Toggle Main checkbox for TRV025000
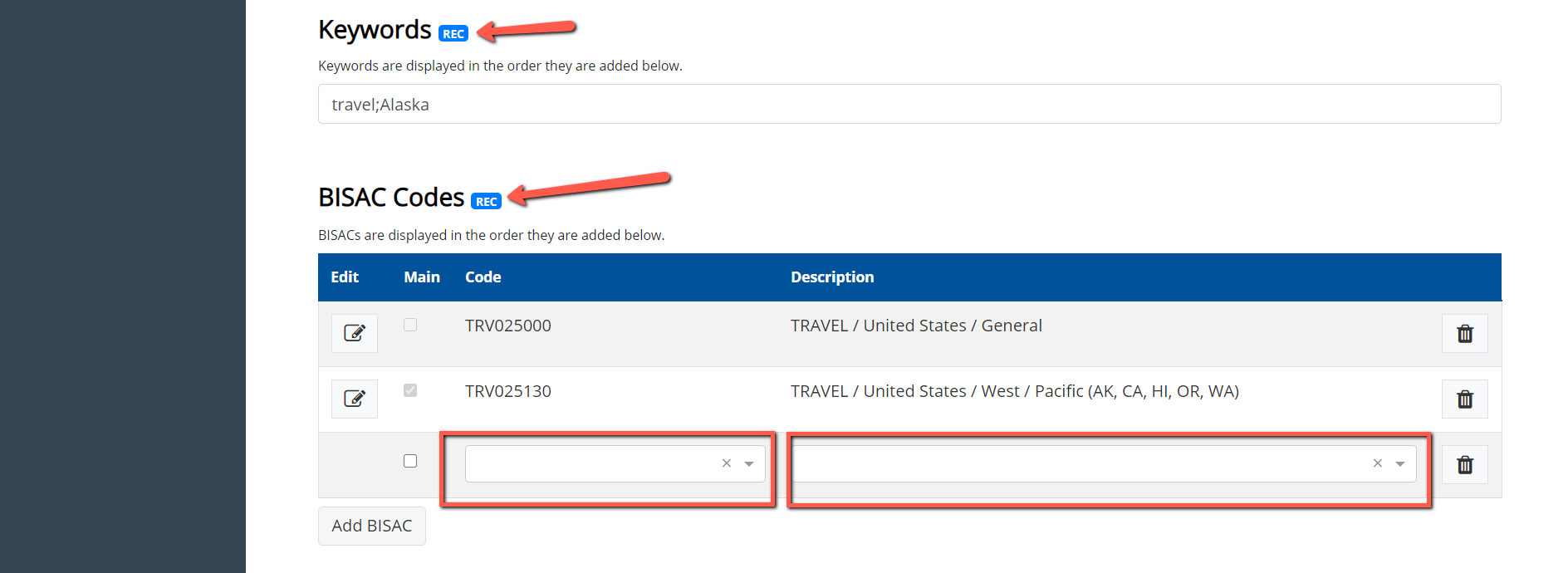Image resolution: width=1568 pixels, height=573 pixels. point(410,325)
